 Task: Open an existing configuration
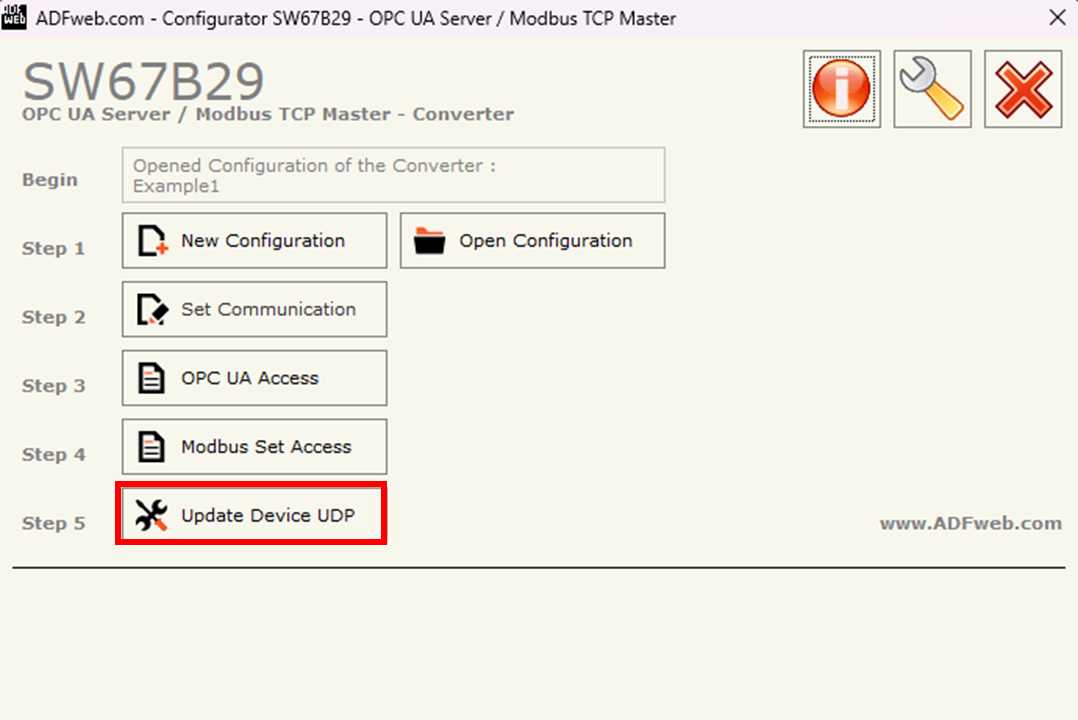point(532,240)
